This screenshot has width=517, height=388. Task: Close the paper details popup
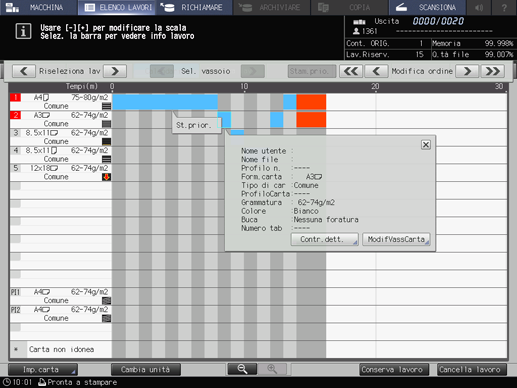(x=426, y=145)
